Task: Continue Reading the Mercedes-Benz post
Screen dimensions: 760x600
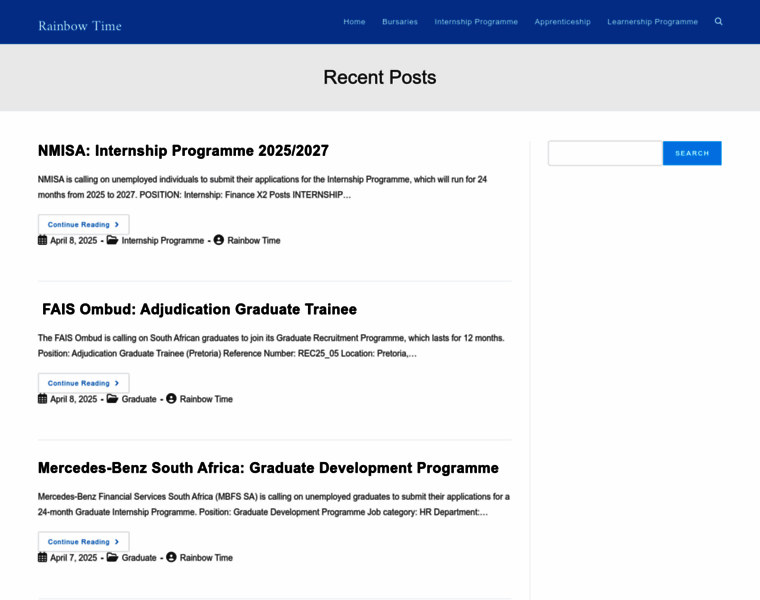Action: click(83, 541)
